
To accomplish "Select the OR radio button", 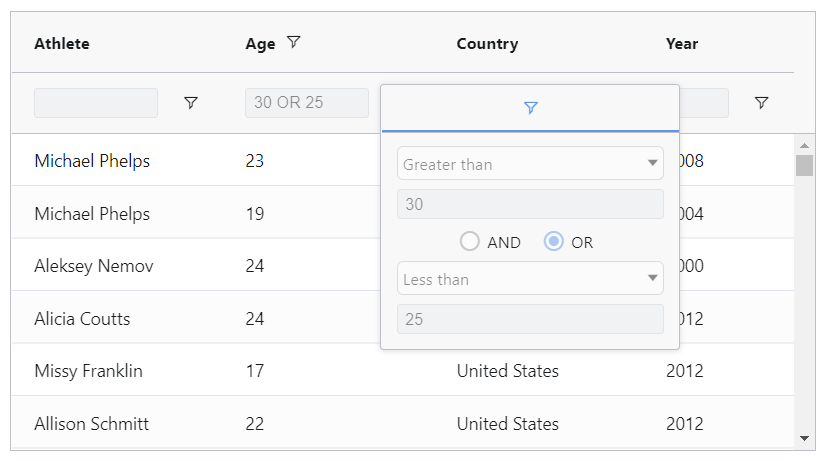I will point(554,242).
